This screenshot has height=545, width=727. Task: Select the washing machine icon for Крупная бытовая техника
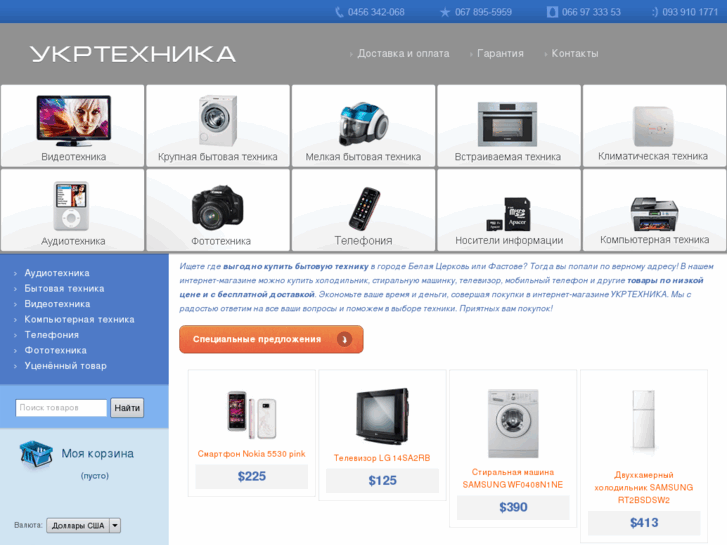(x=217, y=121)
